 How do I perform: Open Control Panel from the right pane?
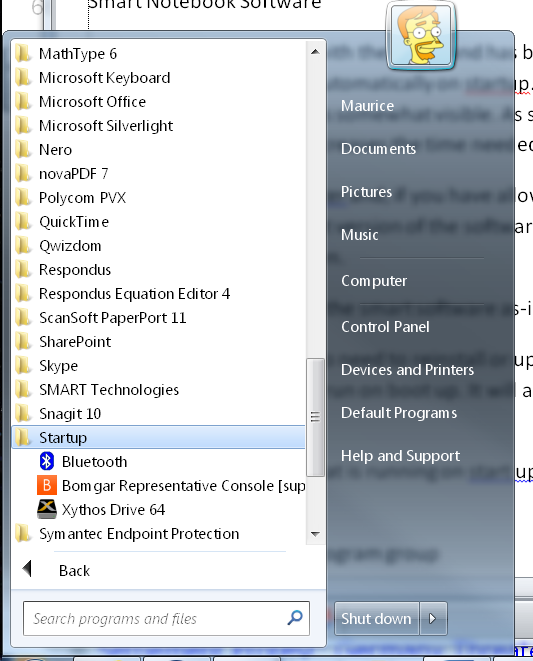(x=385, y=327)
